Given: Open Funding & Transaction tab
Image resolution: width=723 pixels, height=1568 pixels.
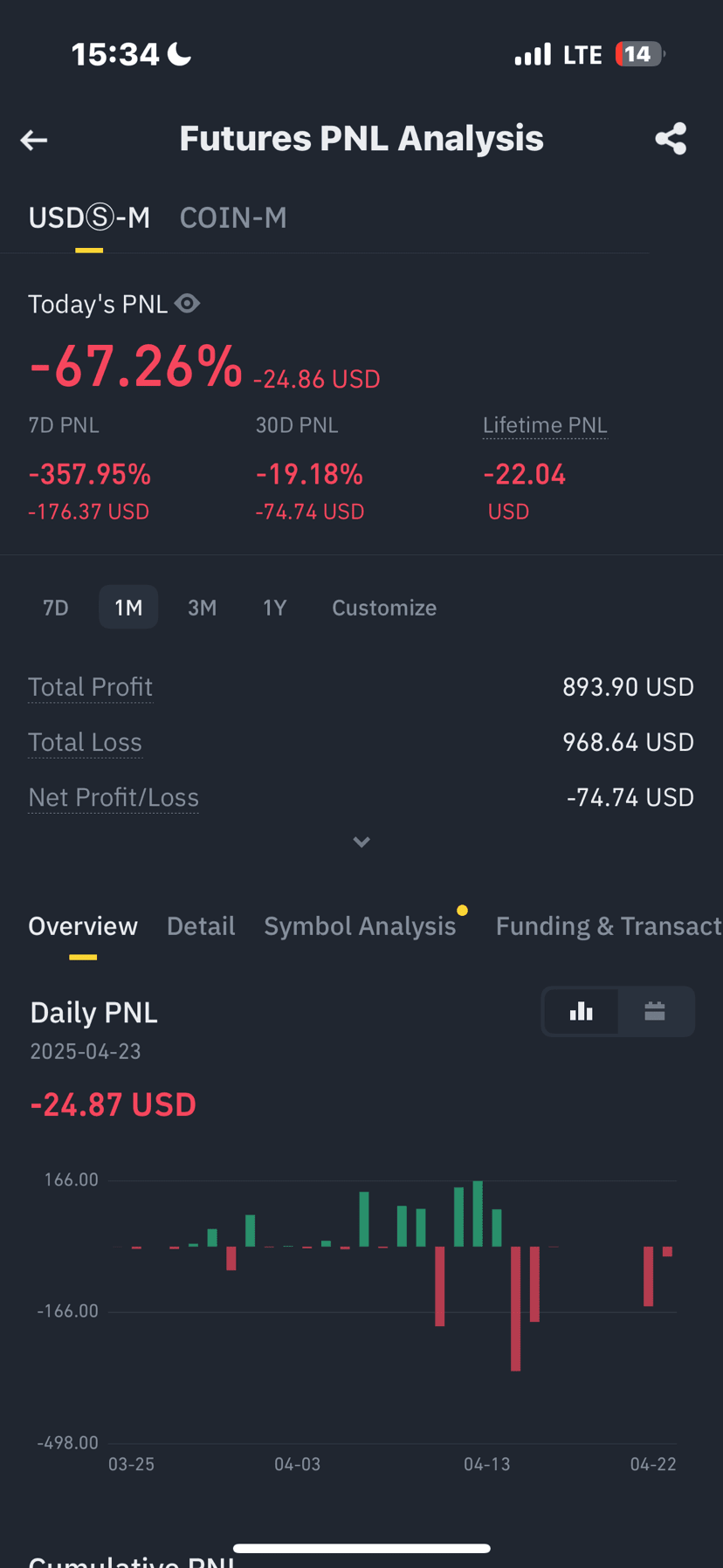Looking at the screenshot, I should click(609, 925).
